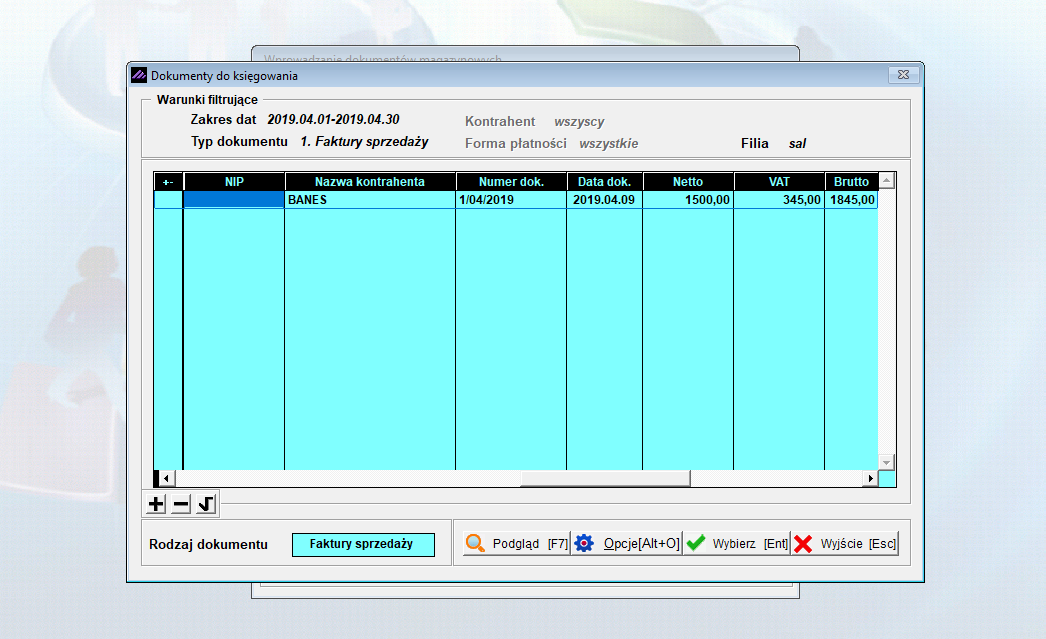Click VAT value 345,00
Viewport: 1046px width, 639px height.
click(779, 199)
